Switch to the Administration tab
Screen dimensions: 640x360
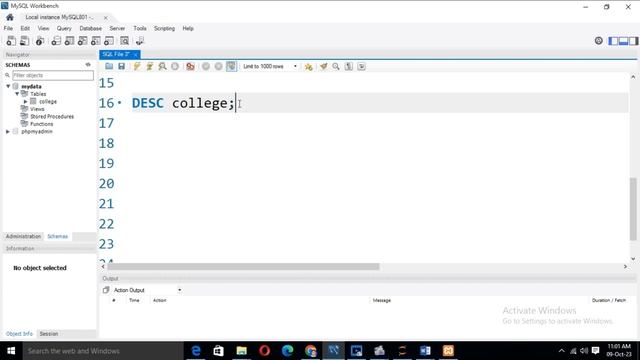click(23, 236)
